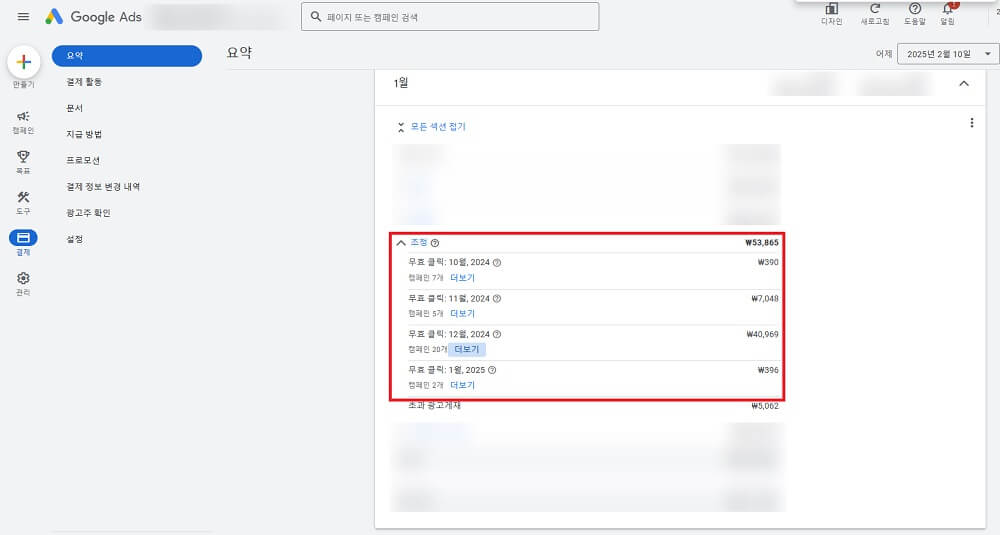Collapse the 1월 section chevron
Screen dimensions: 1000x535
(x=964, y=84)
